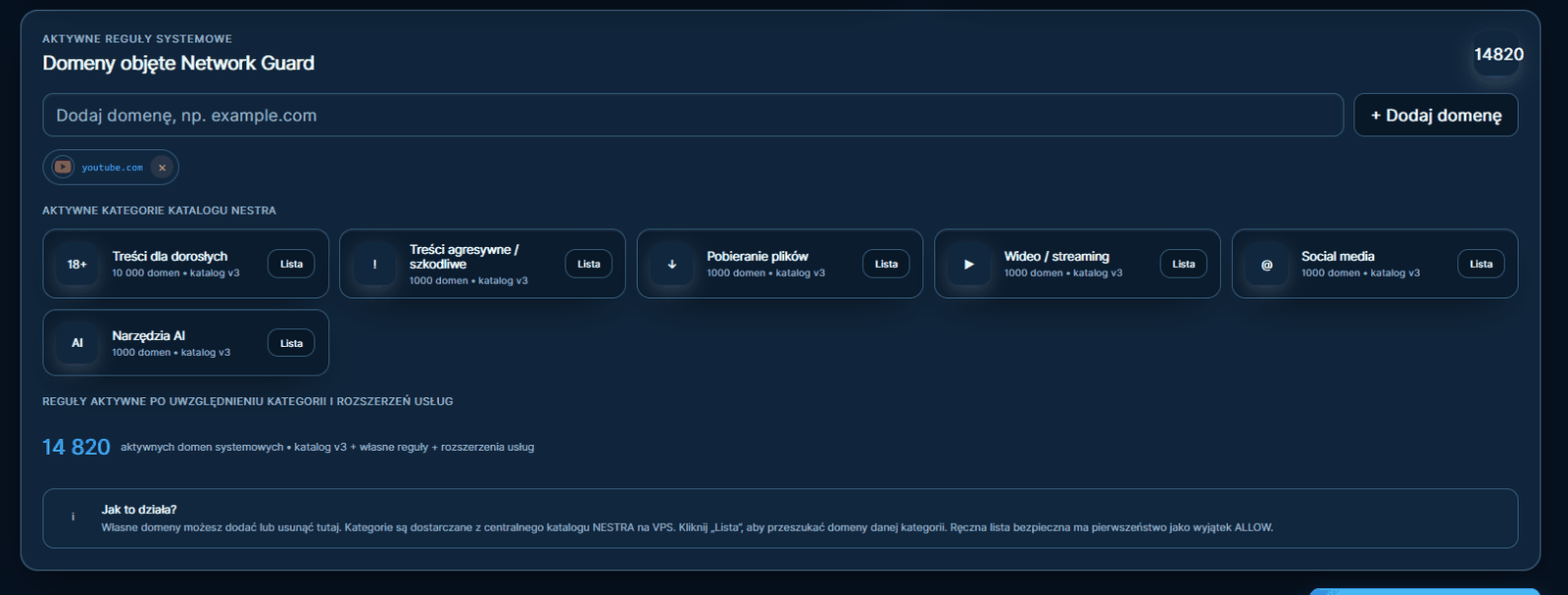1568x595 pixels.
Task: Open Lista for Social media
Action: point(1481,264)
